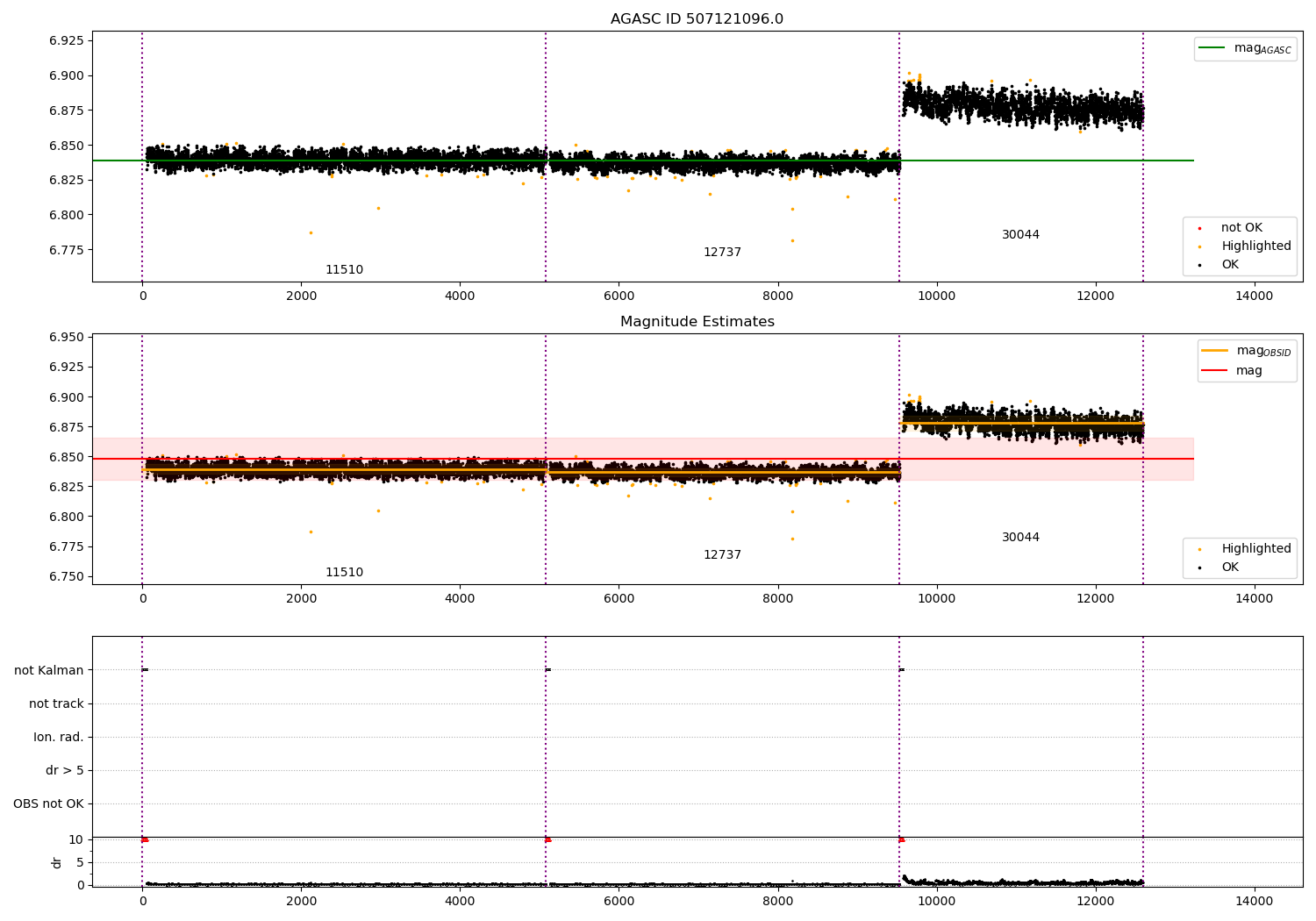Click the 'dr' y-axis label
This screenshot has width=1316, height=921.
(x=57, y=862)
